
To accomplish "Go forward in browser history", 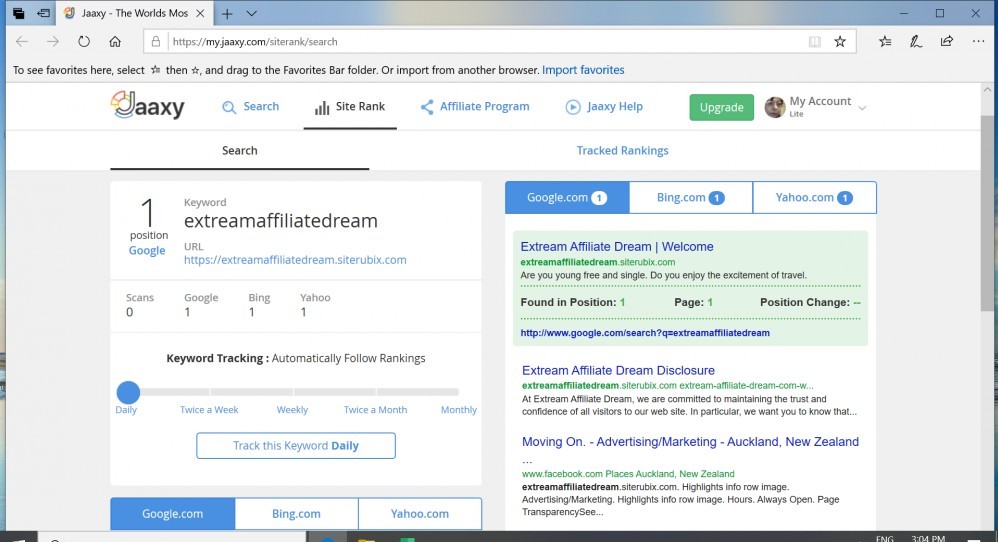I will point(53,41).
